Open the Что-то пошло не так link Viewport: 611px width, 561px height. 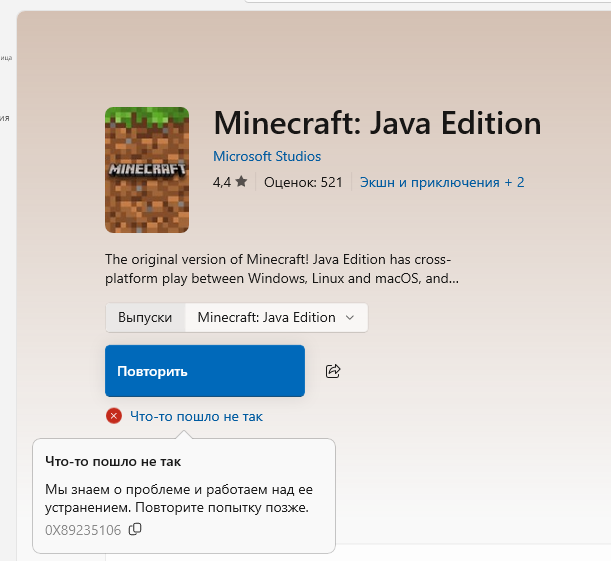coord(196,416)
